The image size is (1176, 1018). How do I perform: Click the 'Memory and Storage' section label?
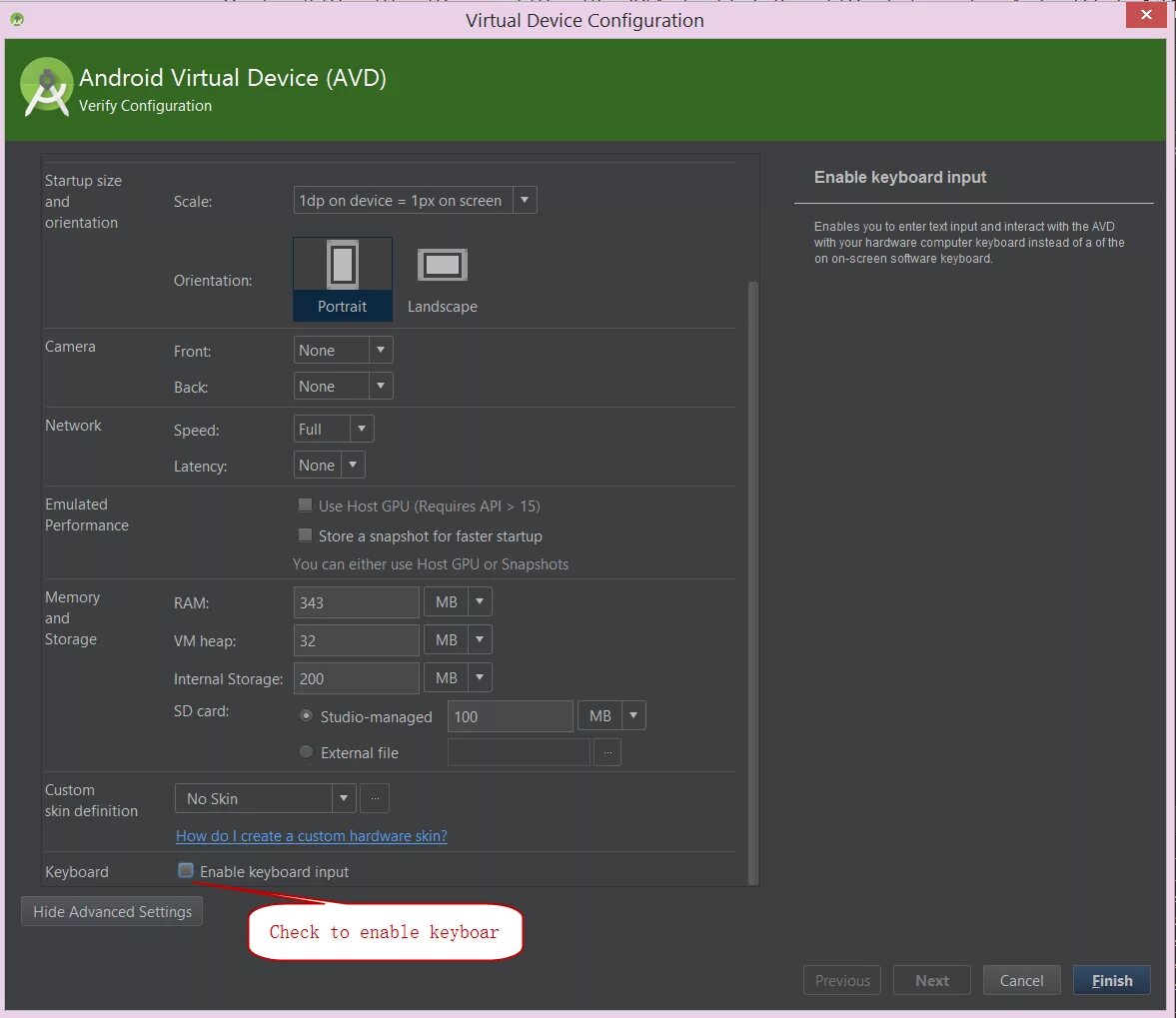tap(72, 617)
